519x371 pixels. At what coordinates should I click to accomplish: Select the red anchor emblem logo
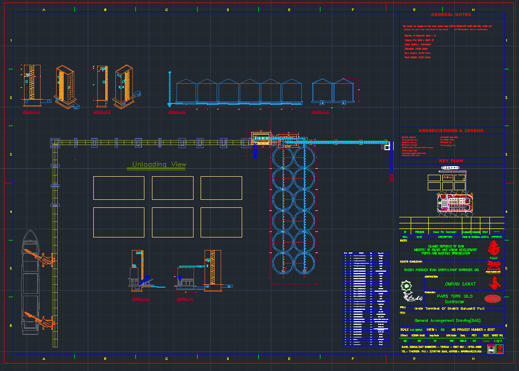coord(493,248)
